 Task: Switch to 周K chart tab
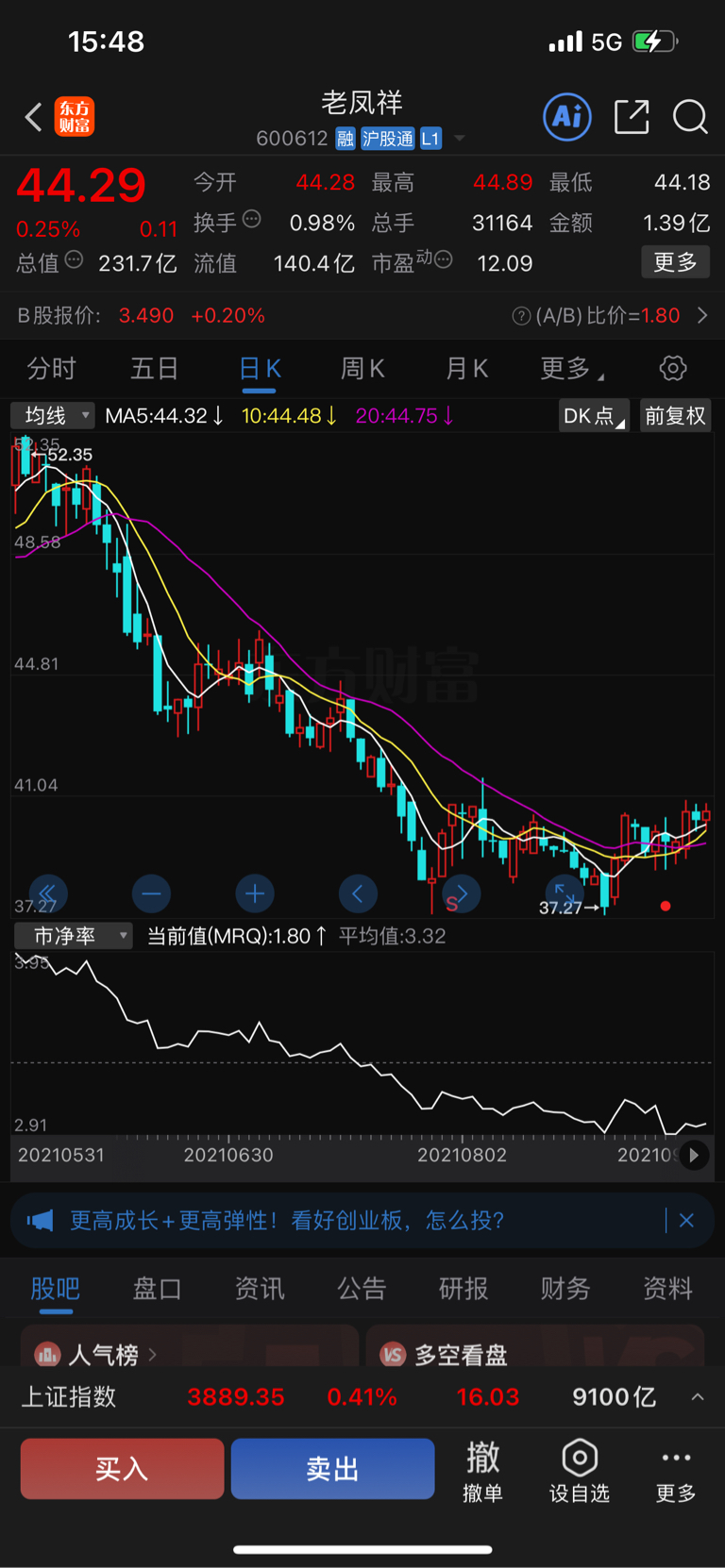tap(362, 368)
